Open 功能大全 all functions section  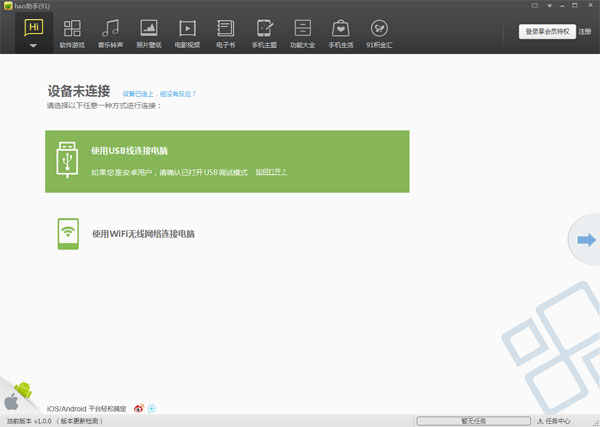coord(302,34)
